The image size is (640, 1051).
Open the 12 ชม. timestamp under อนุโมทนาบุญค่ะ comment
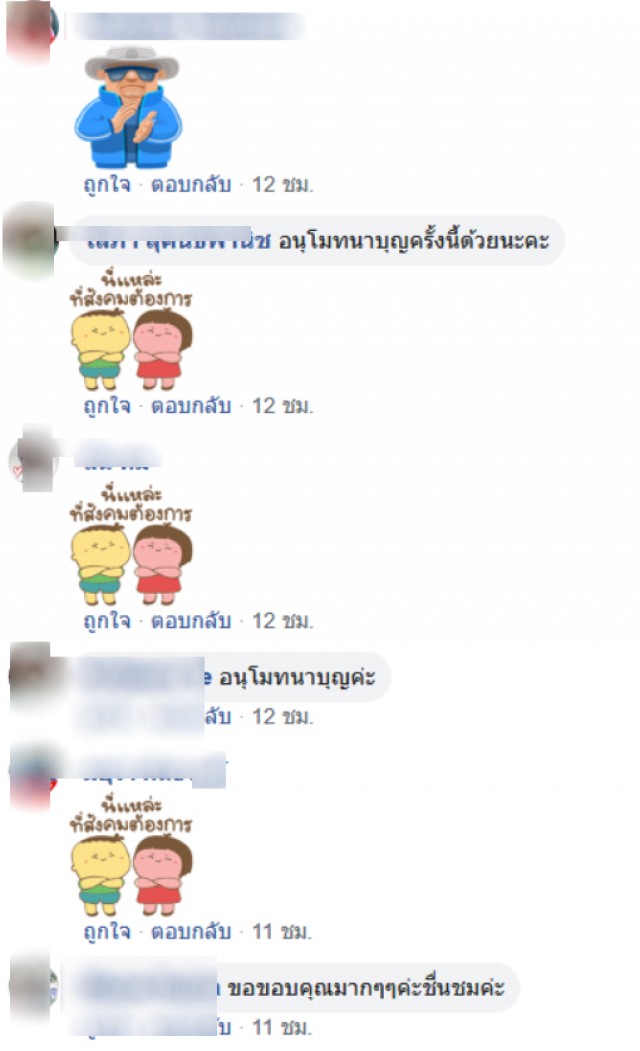point(282,717)
